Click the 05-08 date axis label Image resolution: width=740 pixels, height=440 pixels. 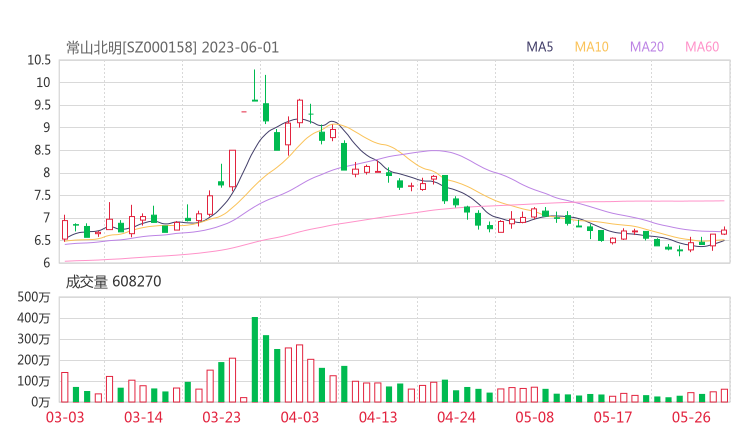tap(535, 417)
